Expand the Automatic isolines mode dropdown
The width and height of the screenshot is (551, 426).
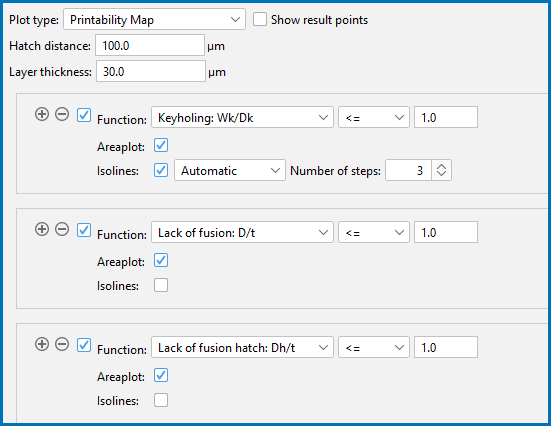(x=230, y=170)
